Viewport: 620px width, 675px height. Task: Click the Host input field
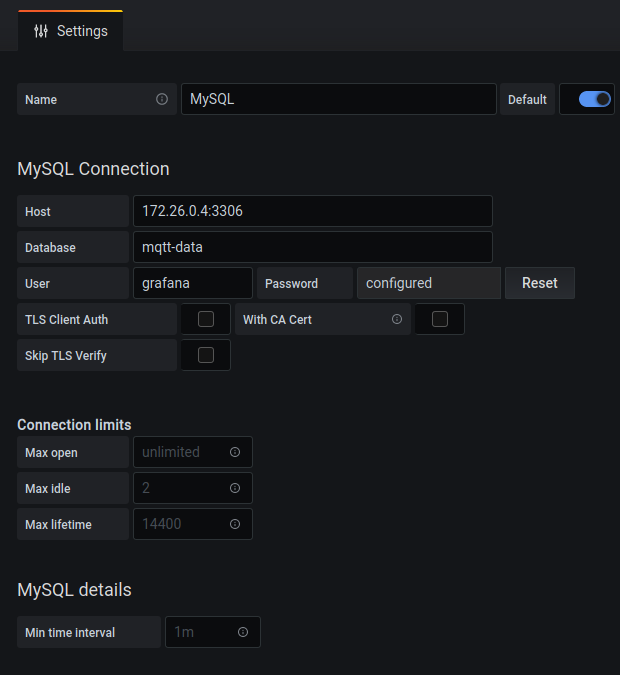click(313, 211)
